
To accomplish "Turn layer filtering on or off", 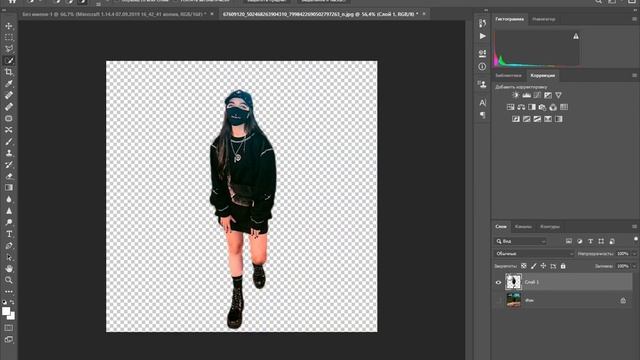I will tap(636, 239).
